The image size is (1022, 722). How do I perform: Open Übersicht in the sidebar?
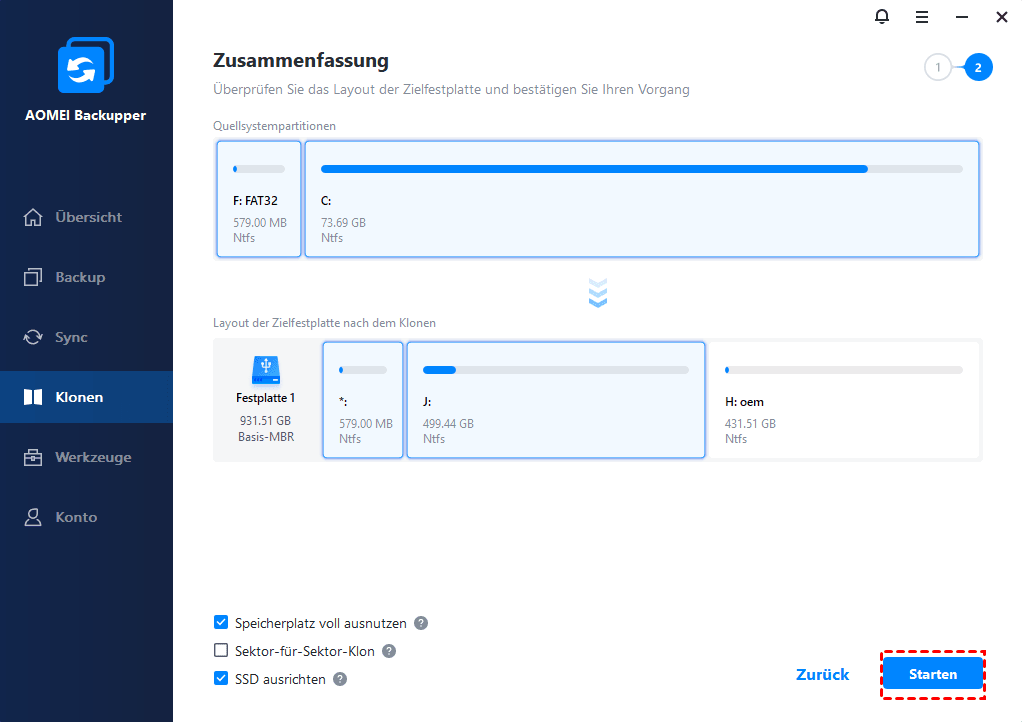[86, 217]
